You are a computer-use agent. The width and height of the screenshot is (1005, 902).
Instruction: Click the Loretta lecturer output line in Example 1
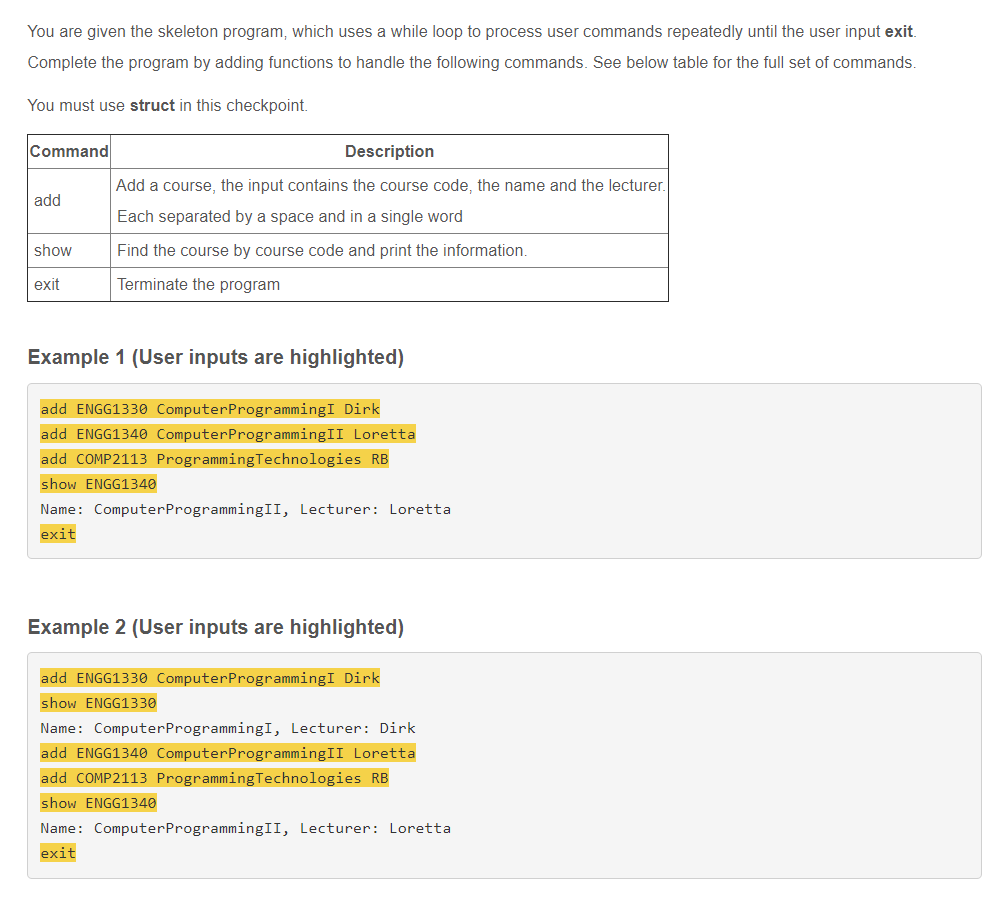244,509
